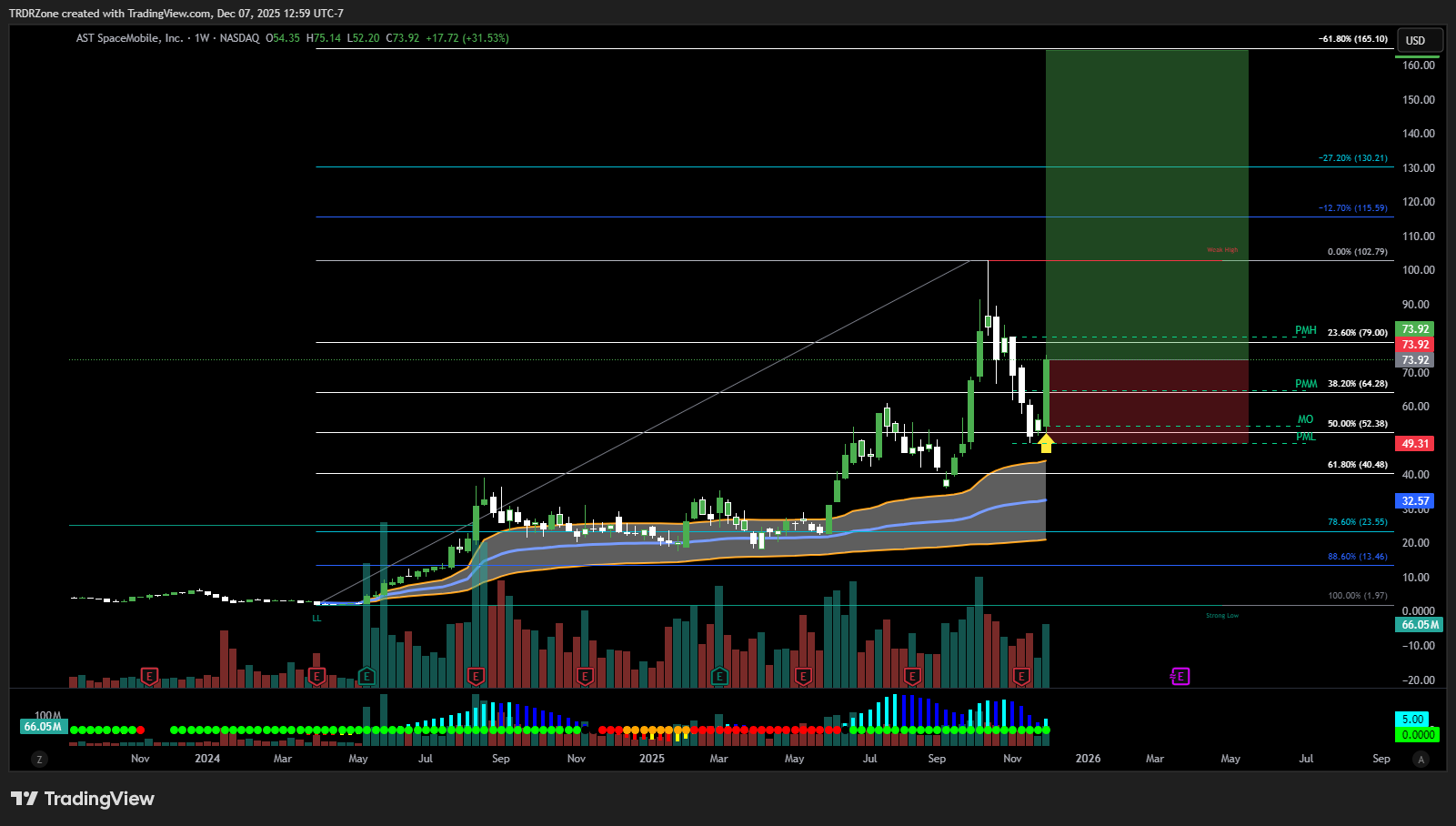Click the 2026 label on the time axis

tap(1088, 759)
